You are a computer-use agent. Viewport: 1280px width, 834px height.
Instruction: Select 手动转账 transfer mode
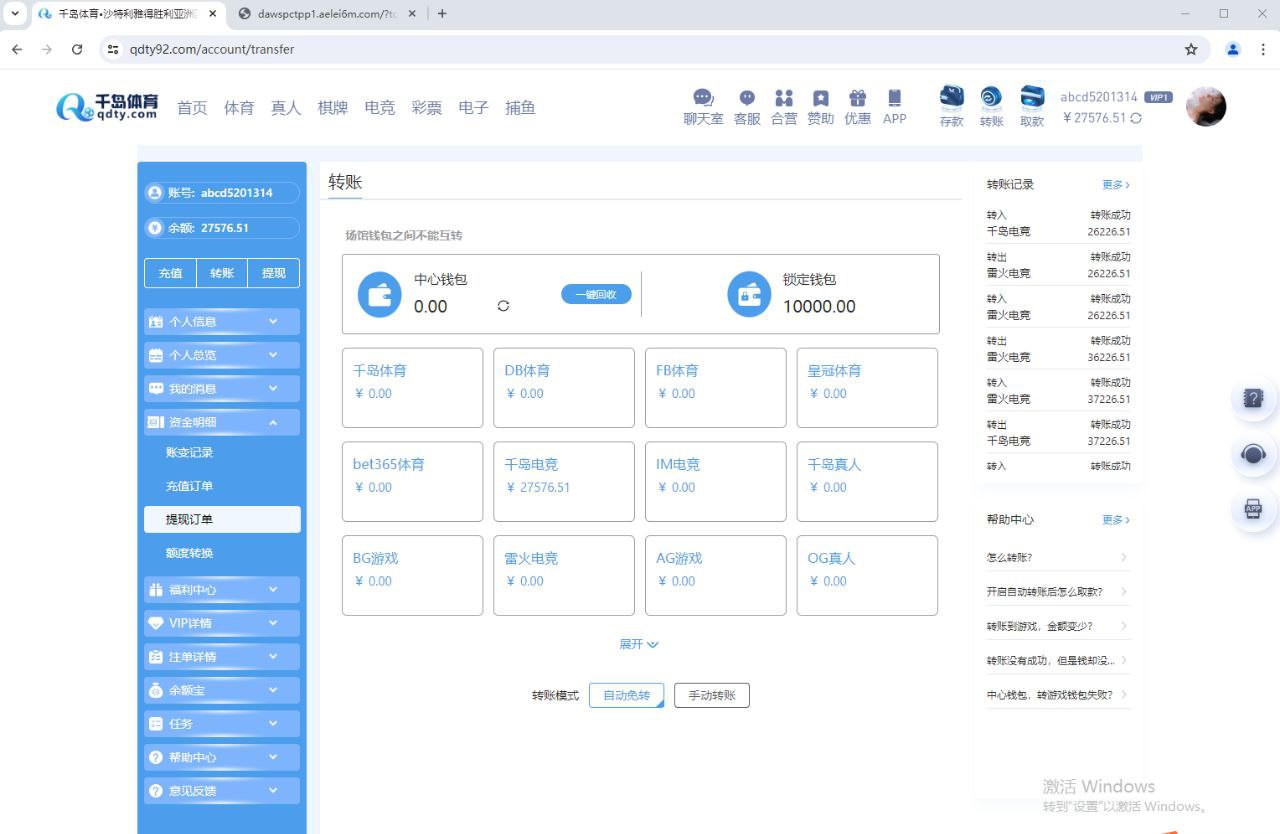pos(712,695)
